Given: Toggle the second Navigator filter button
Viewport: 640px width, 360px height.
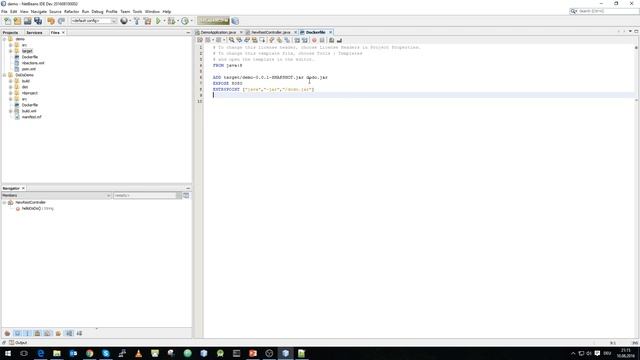Looking at the screenshot, I should click(17, 333).
